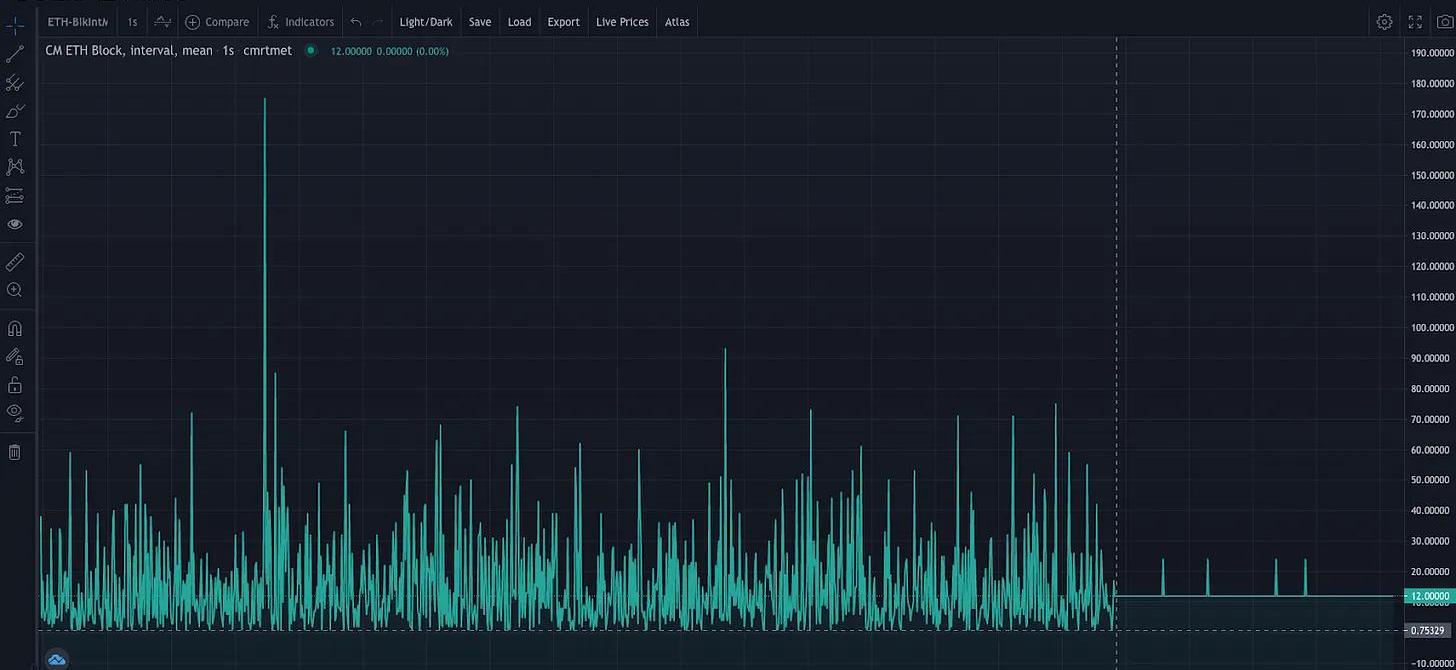Screen dimensions: 1456x670
Task: Click the trash icon to remove drawings
Action: [15, 452]
